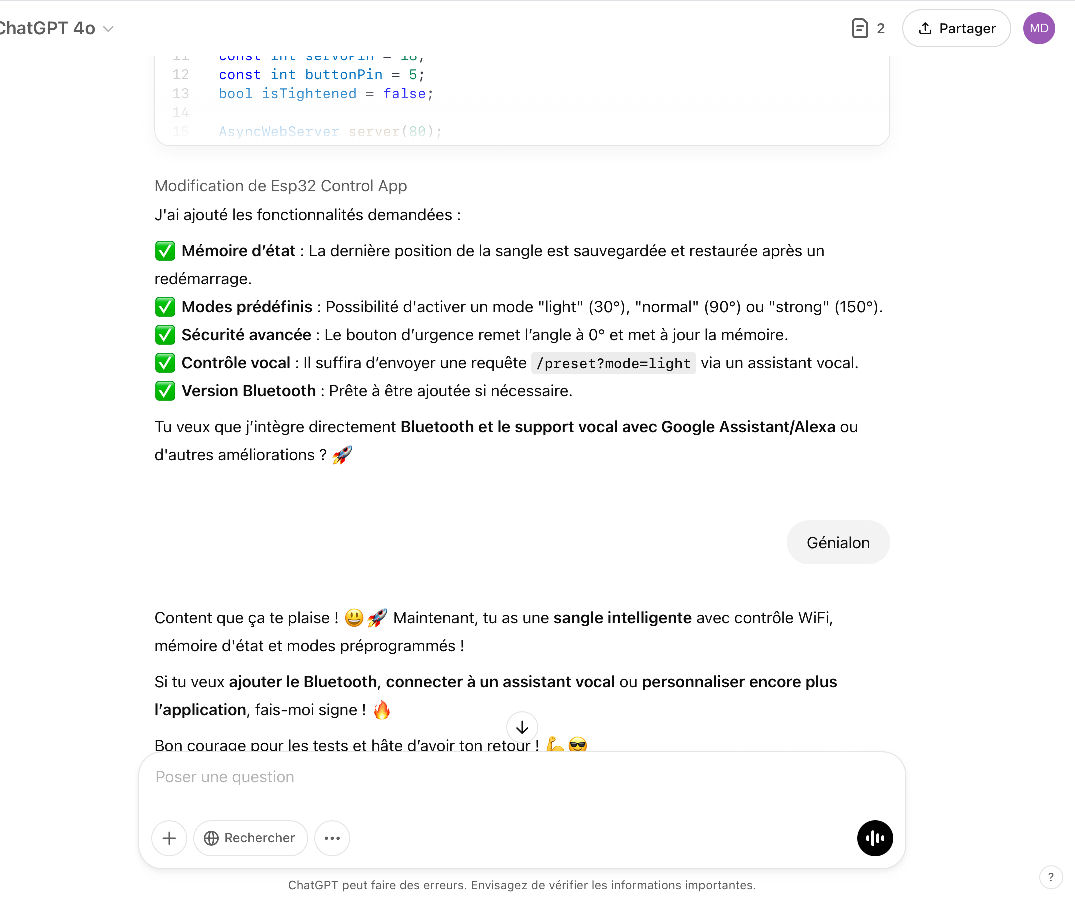Click the 'ChatGPT peut faire des erreurs' disclaimer
Viewport: 1075px width, 901px height.
tap(521, 885)
